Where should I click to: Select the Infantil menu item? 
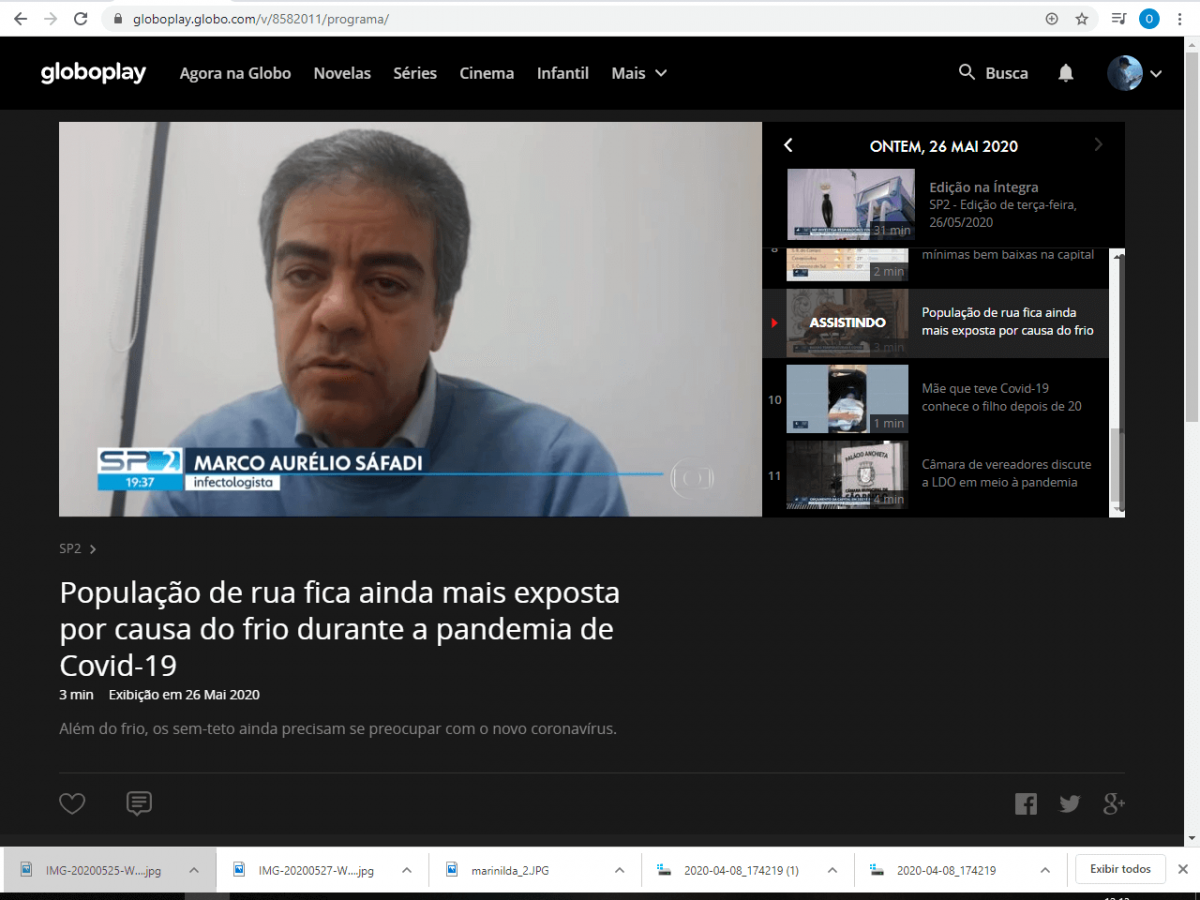click(x=563, y=73)
